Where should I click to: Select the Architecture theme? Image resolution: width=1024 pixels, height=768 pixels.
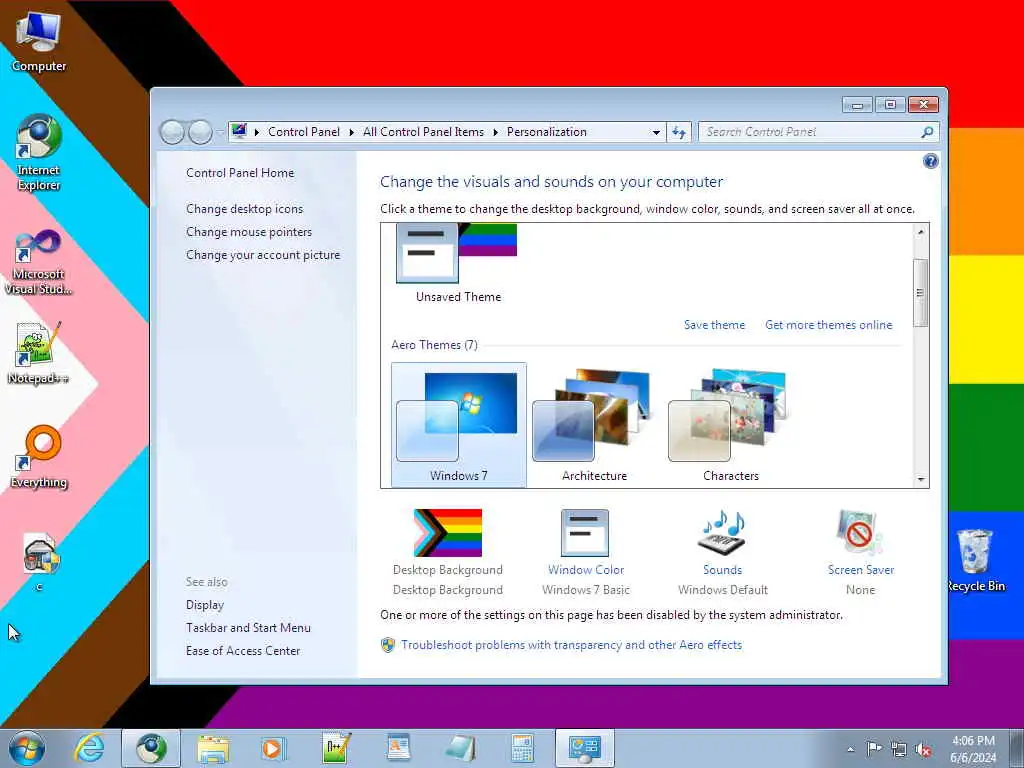(594, 424)
